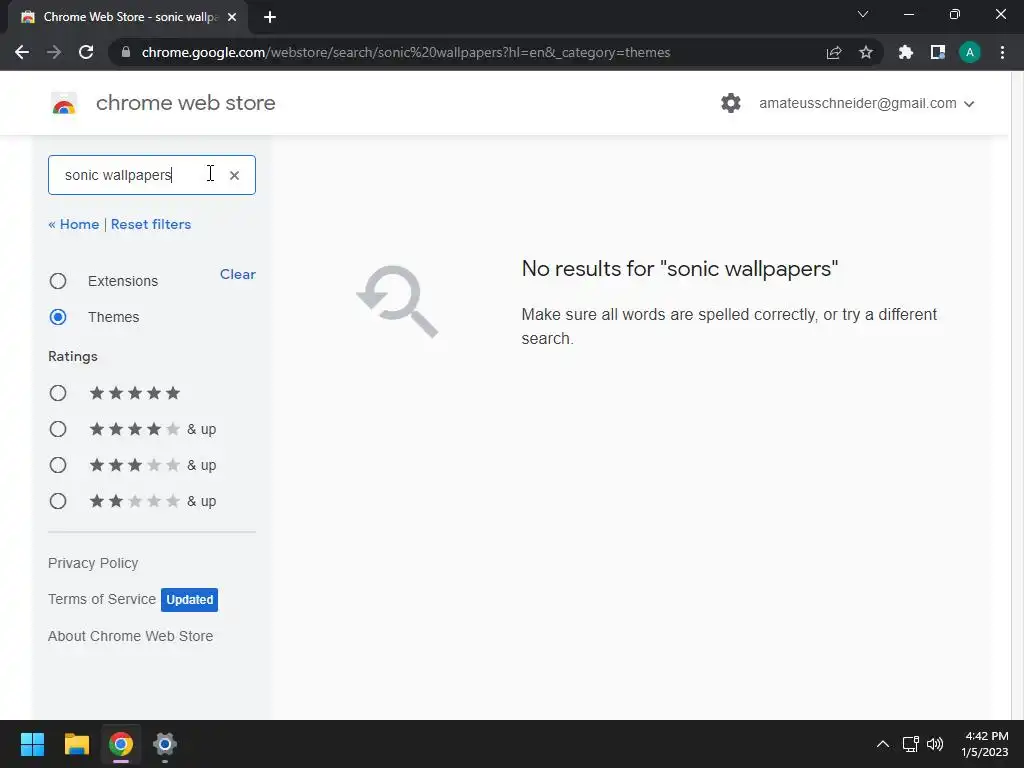The image size is (1024, 768).
Task: Click the URL address bar
Action: coord(406,52)
